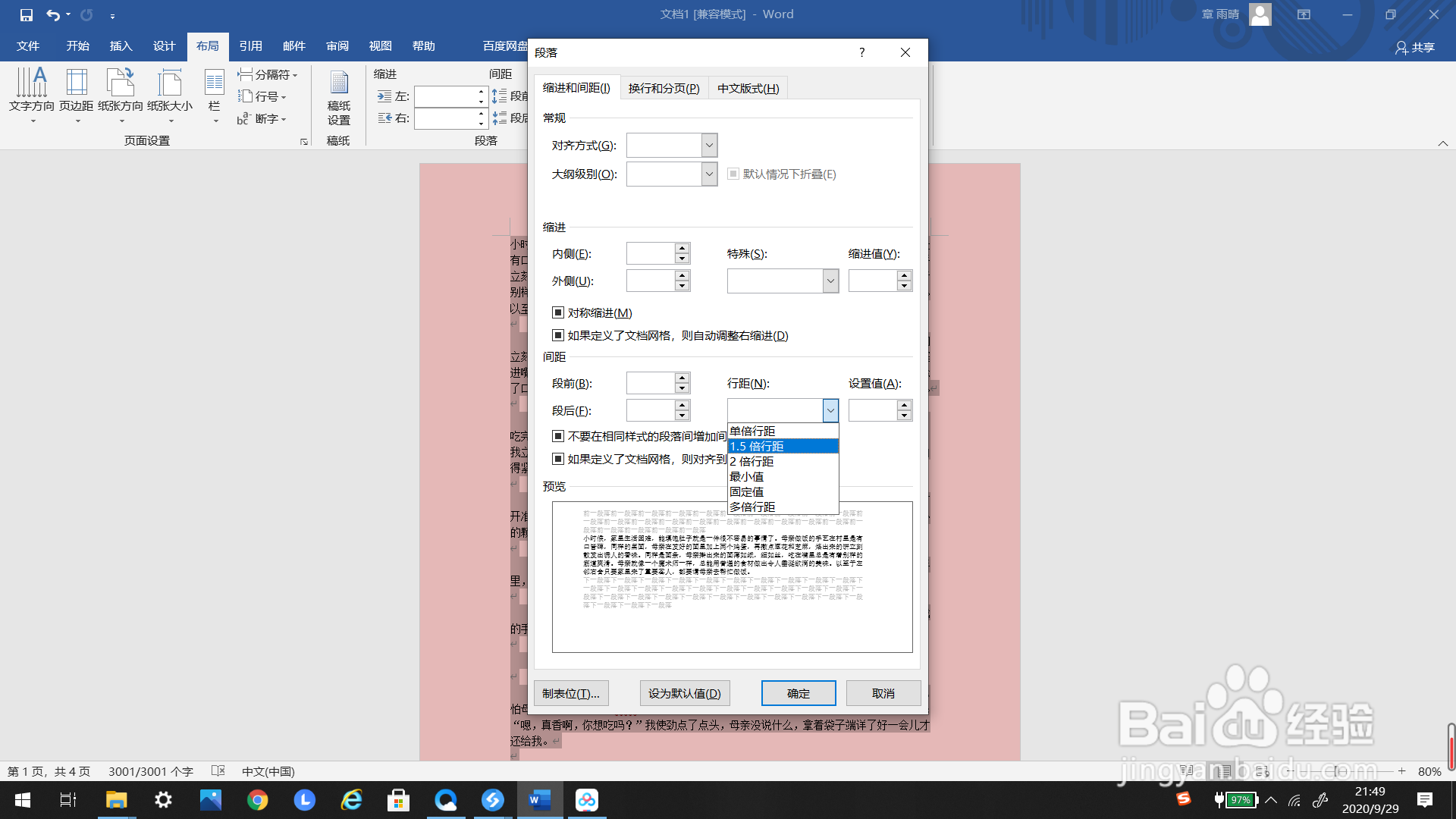The image size is (1456, 819).
Task: Click the Set As Default (设为默认值) button
Action: point(684,693)
